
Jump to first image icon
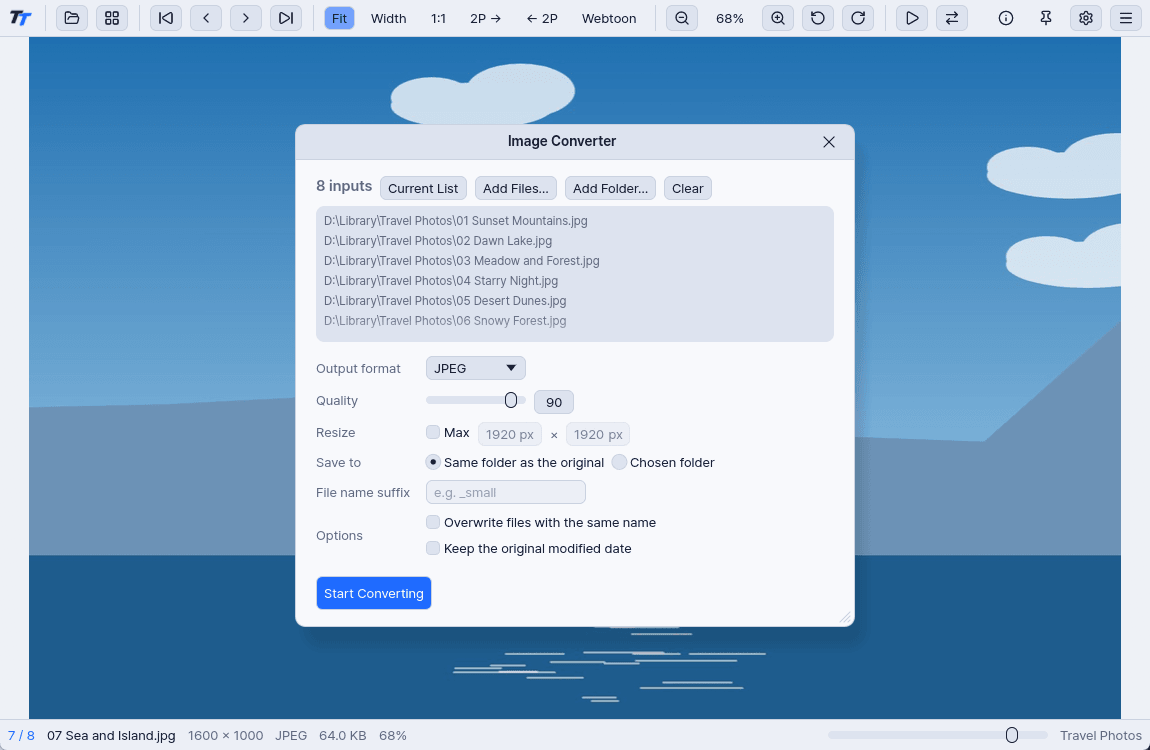pos(166,18)
